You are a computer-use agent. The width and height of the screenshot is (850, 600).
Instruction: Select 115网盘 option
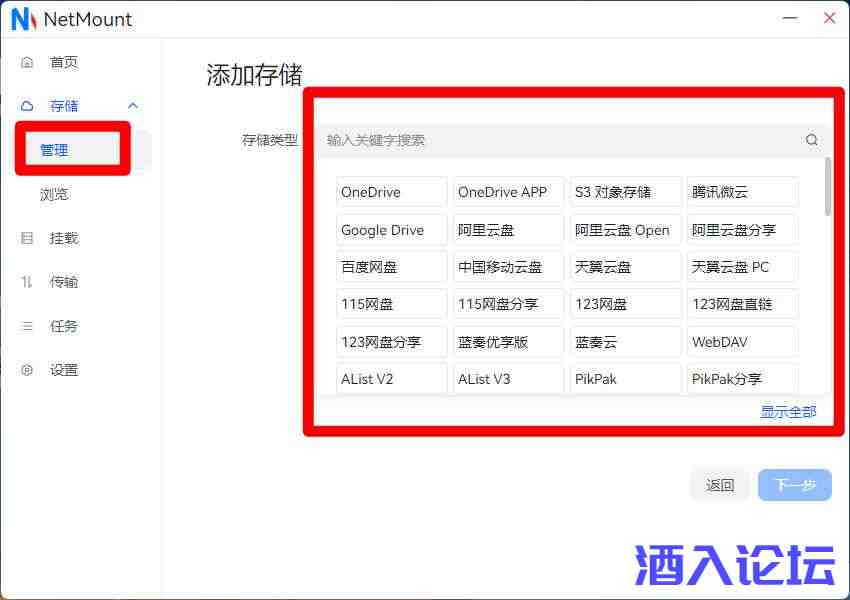point(391,304)
